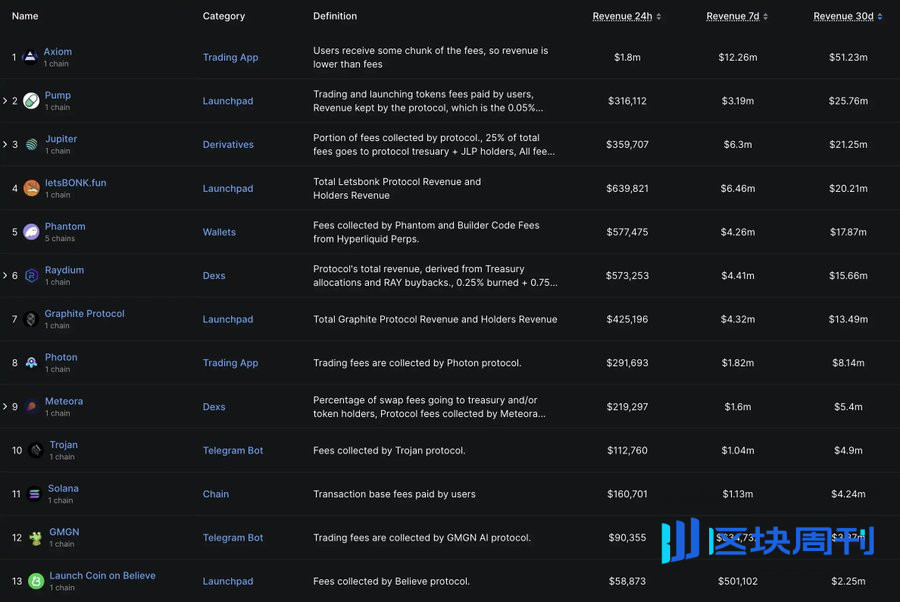Click the Phantom wallet ghost logo
This screenshot has width=900, height=602.
point(31,232)
